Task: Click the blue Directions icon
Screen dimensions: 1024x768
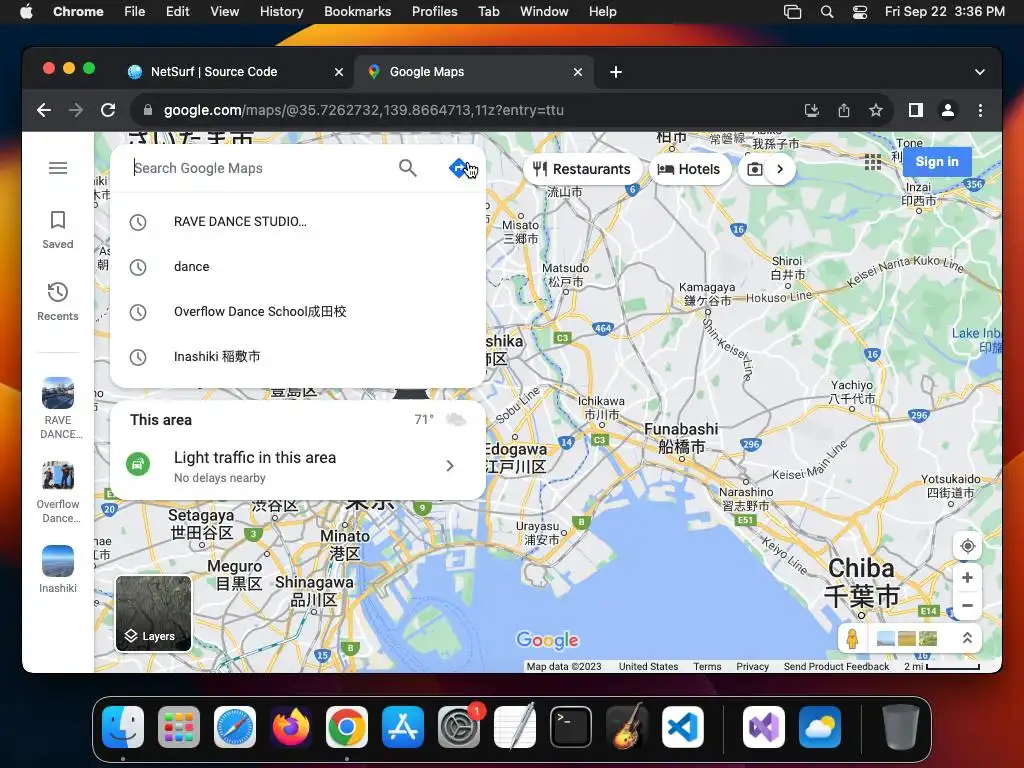Action: (459, 168)
